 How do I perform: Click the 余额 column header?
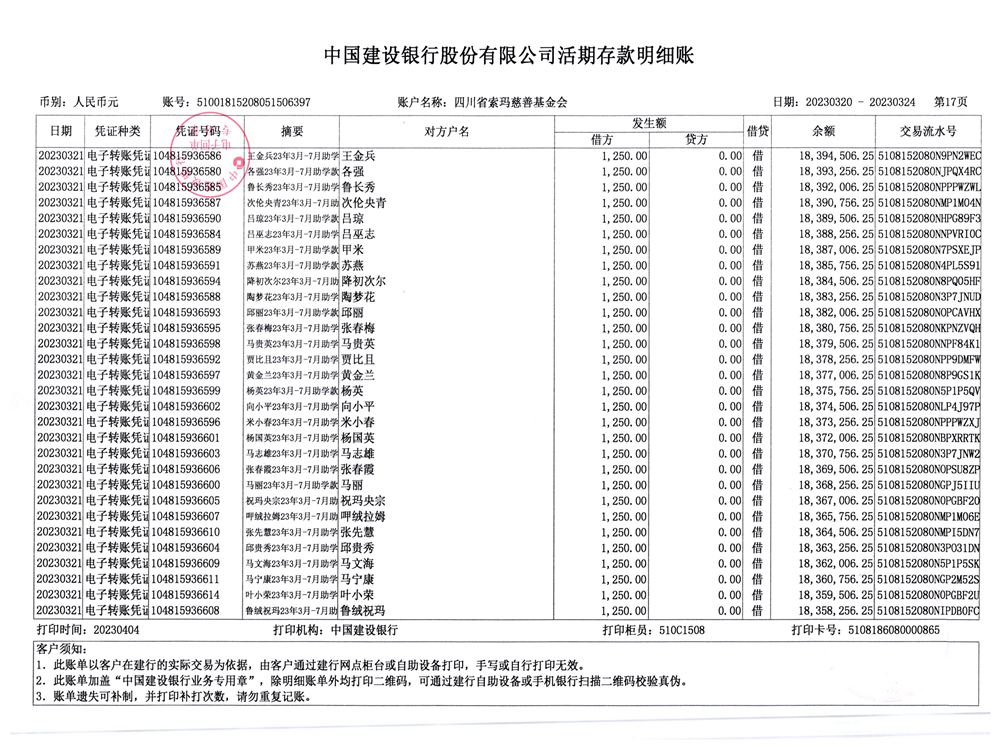(823, 131)
